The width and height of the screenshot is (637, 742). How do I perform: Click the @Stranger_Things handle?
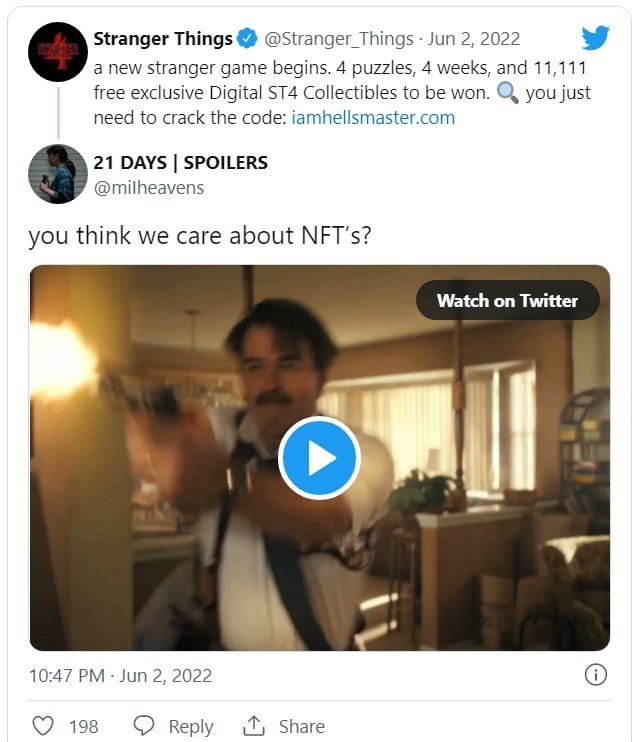[x=339, y=39]
